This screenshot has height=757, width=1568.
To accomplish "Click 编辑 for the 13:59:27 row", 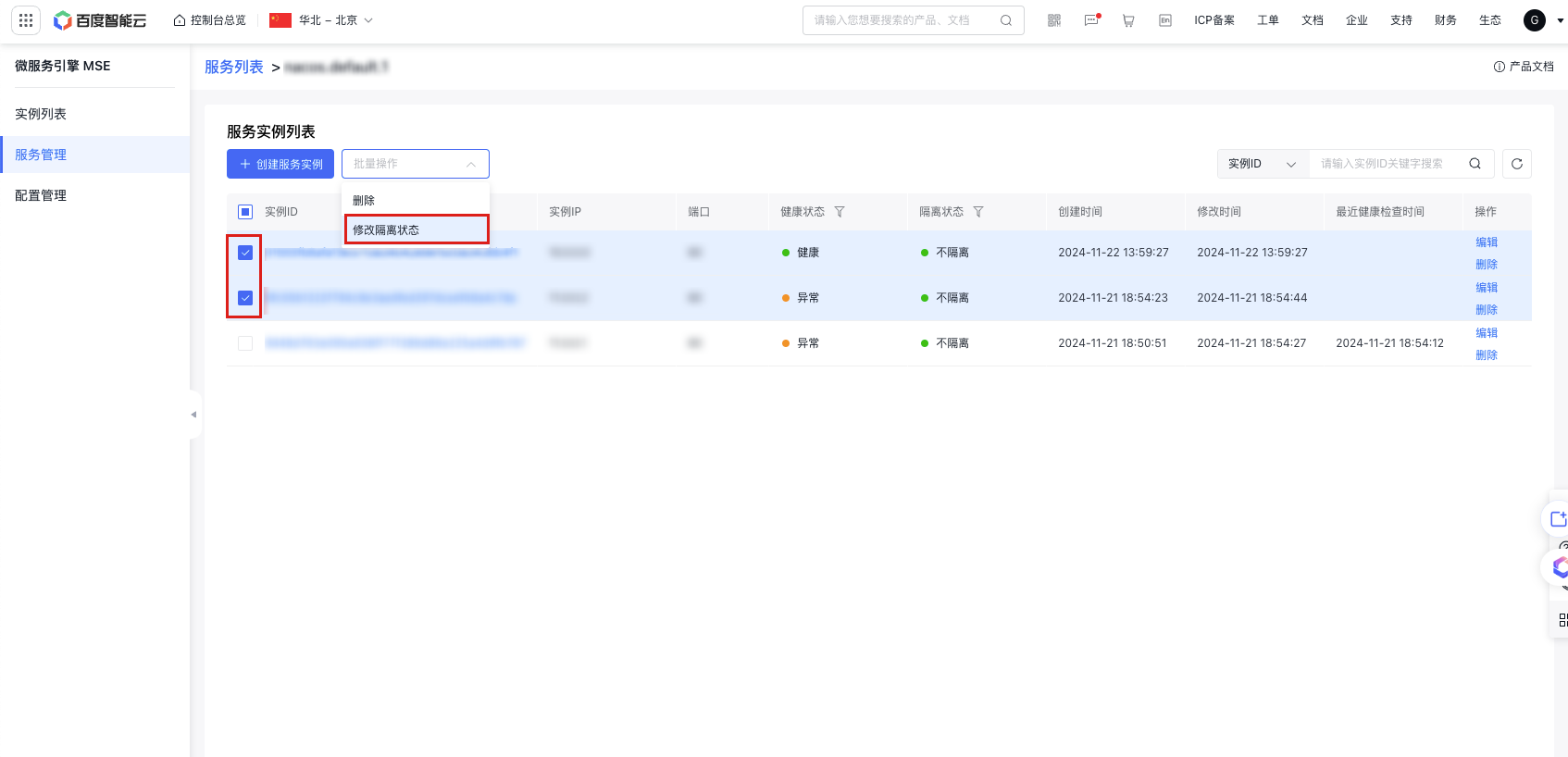I will click(x=1487, y=242).
